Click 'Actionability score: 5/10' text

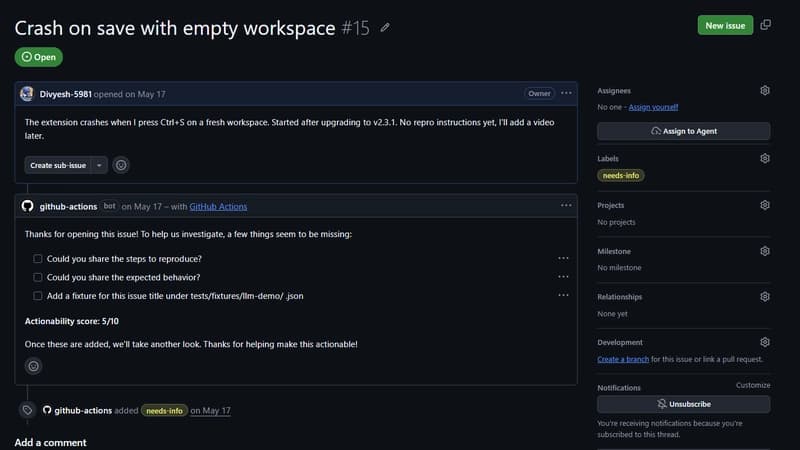click(x=71, y=321)
